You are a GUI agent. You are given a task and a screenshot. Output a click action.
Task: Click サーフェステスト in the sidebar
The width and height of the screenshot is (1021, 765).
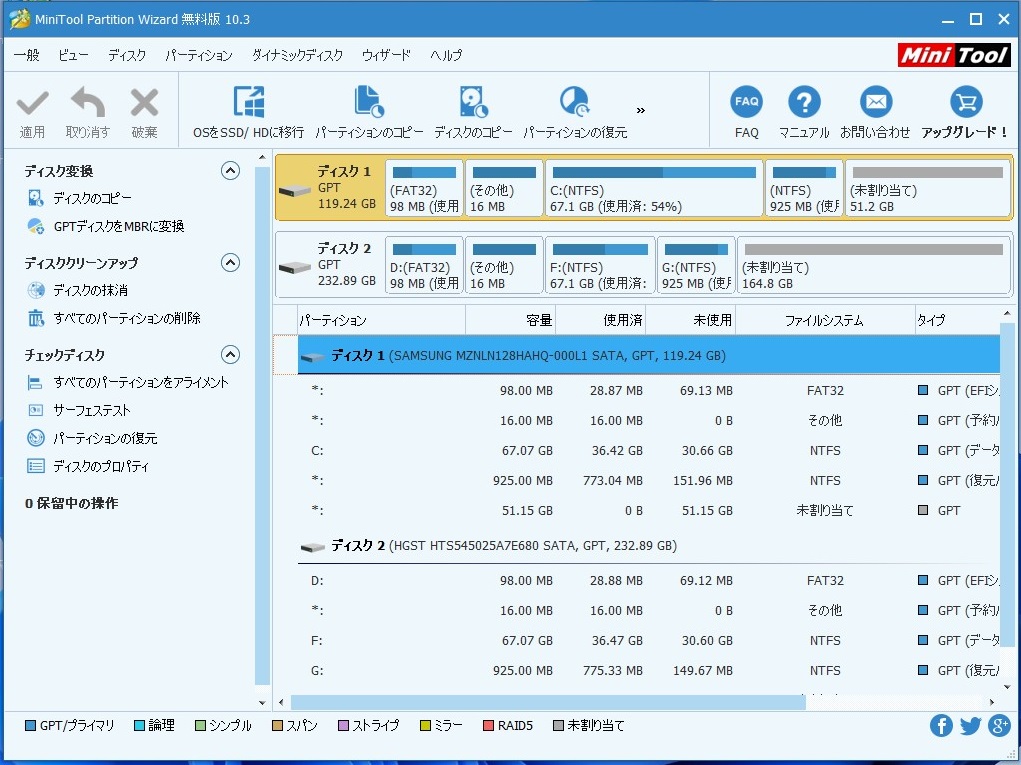click(x=92, y=411)
